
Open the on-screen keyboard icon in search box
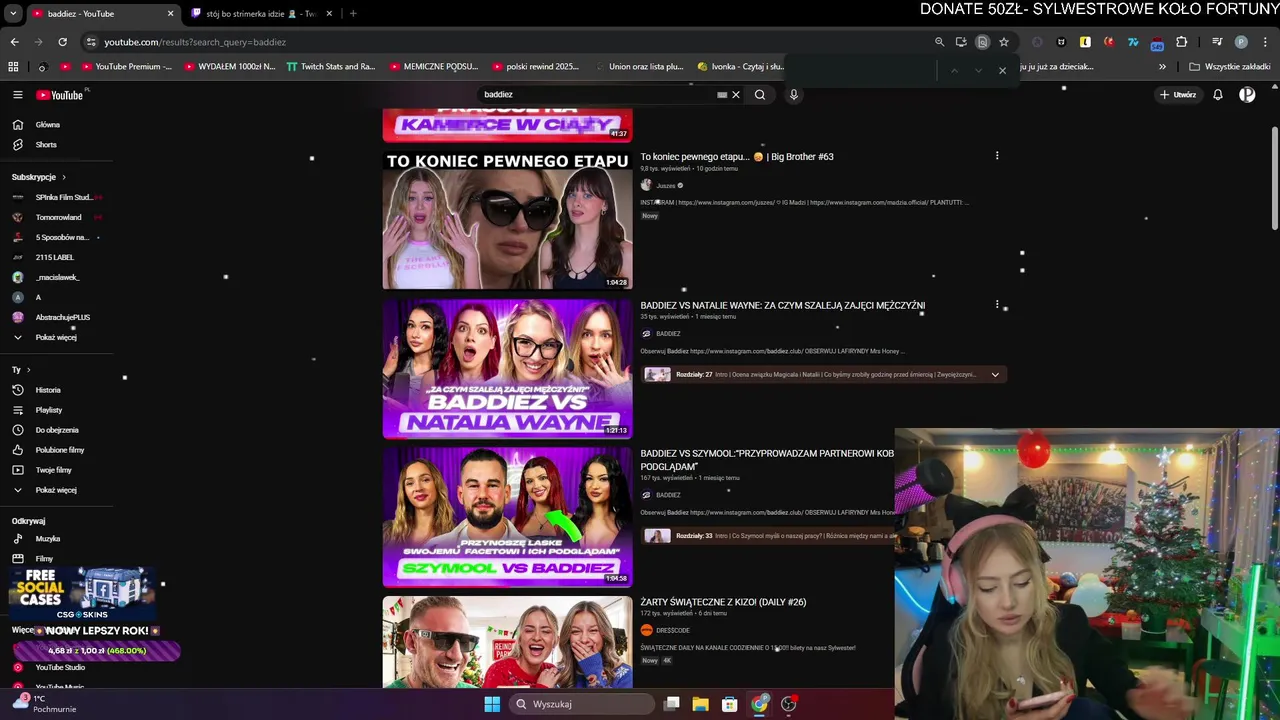point(722,95)
